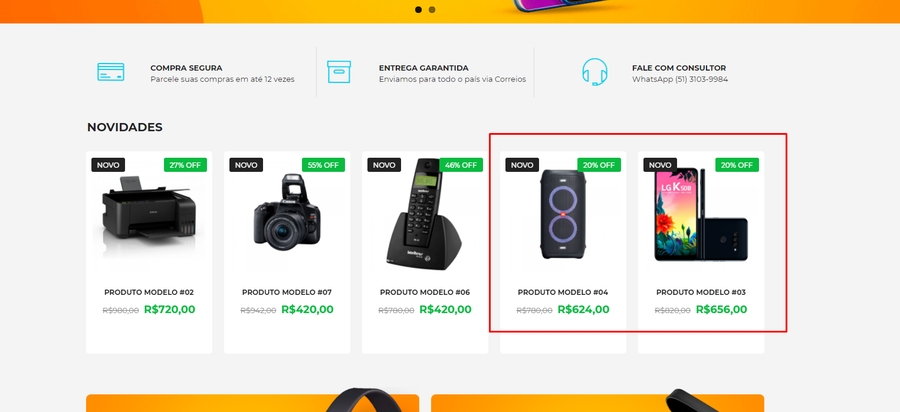
Task: Open the Canon camera product image
Action: (x=287, y=212)
